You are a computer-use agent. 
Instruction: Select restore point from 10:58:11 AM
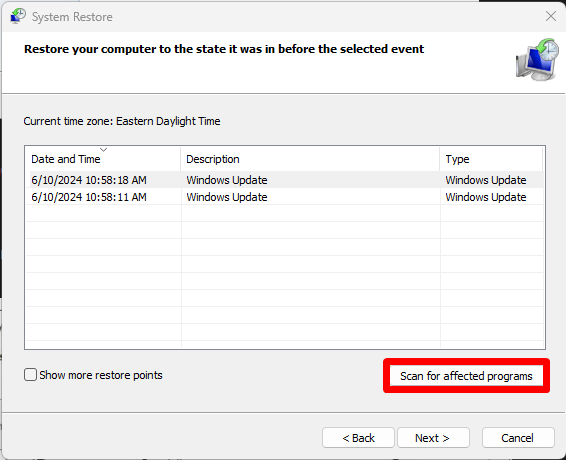click(x=284, y=197)
